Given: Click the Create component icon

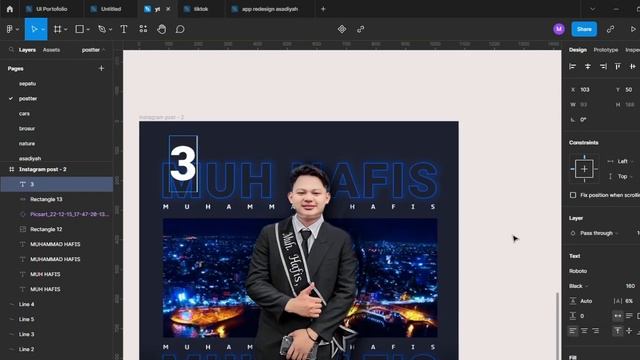Looking at the screenshot, I should coord(342,29).
